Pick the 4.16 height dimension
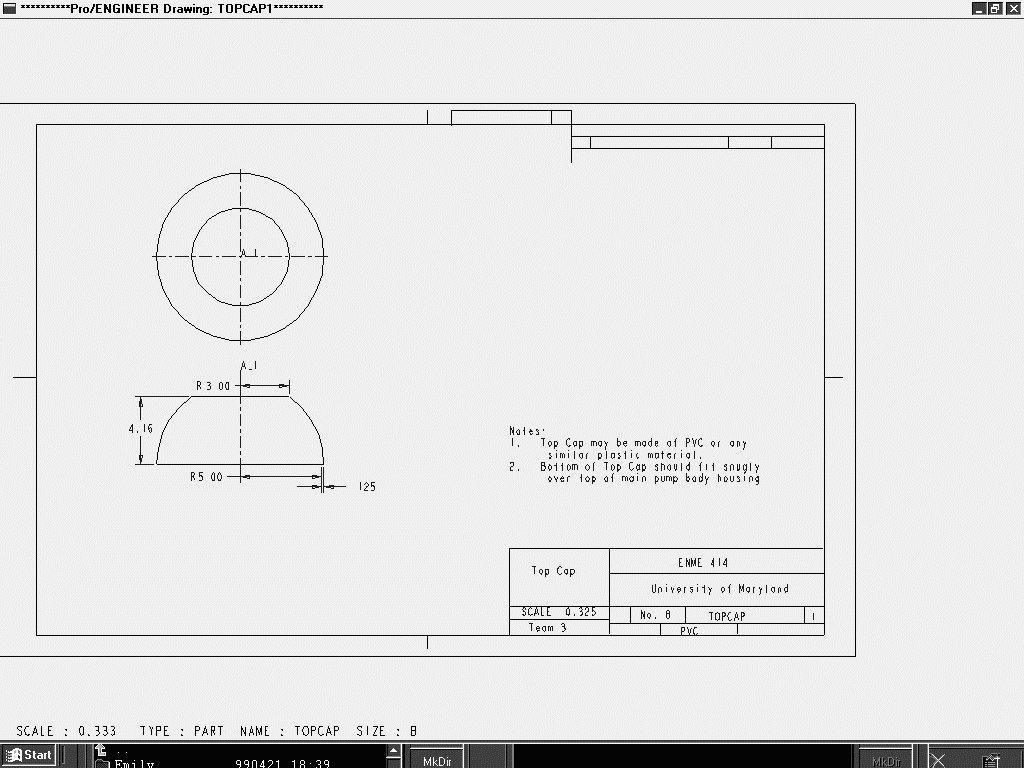1024x768 pixels. coord(140,428)
